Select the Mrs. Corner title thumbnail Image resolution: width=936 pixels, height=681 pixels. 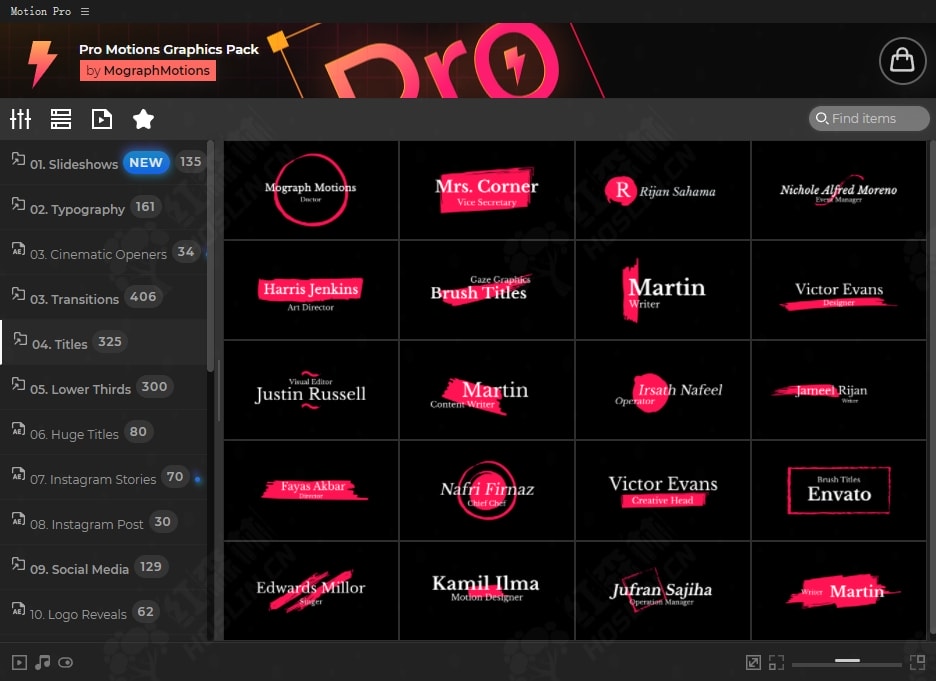487,190
